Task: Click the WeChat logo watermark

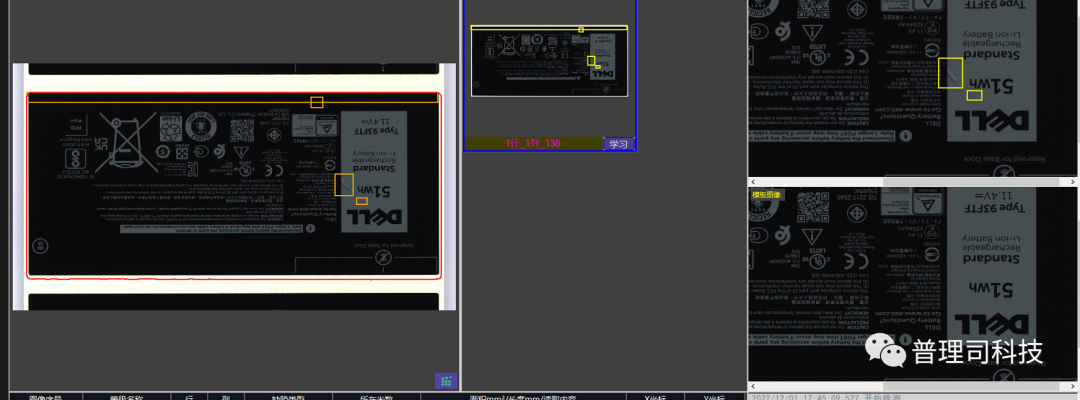Action: pyautogui.click(x=885, y=351)
